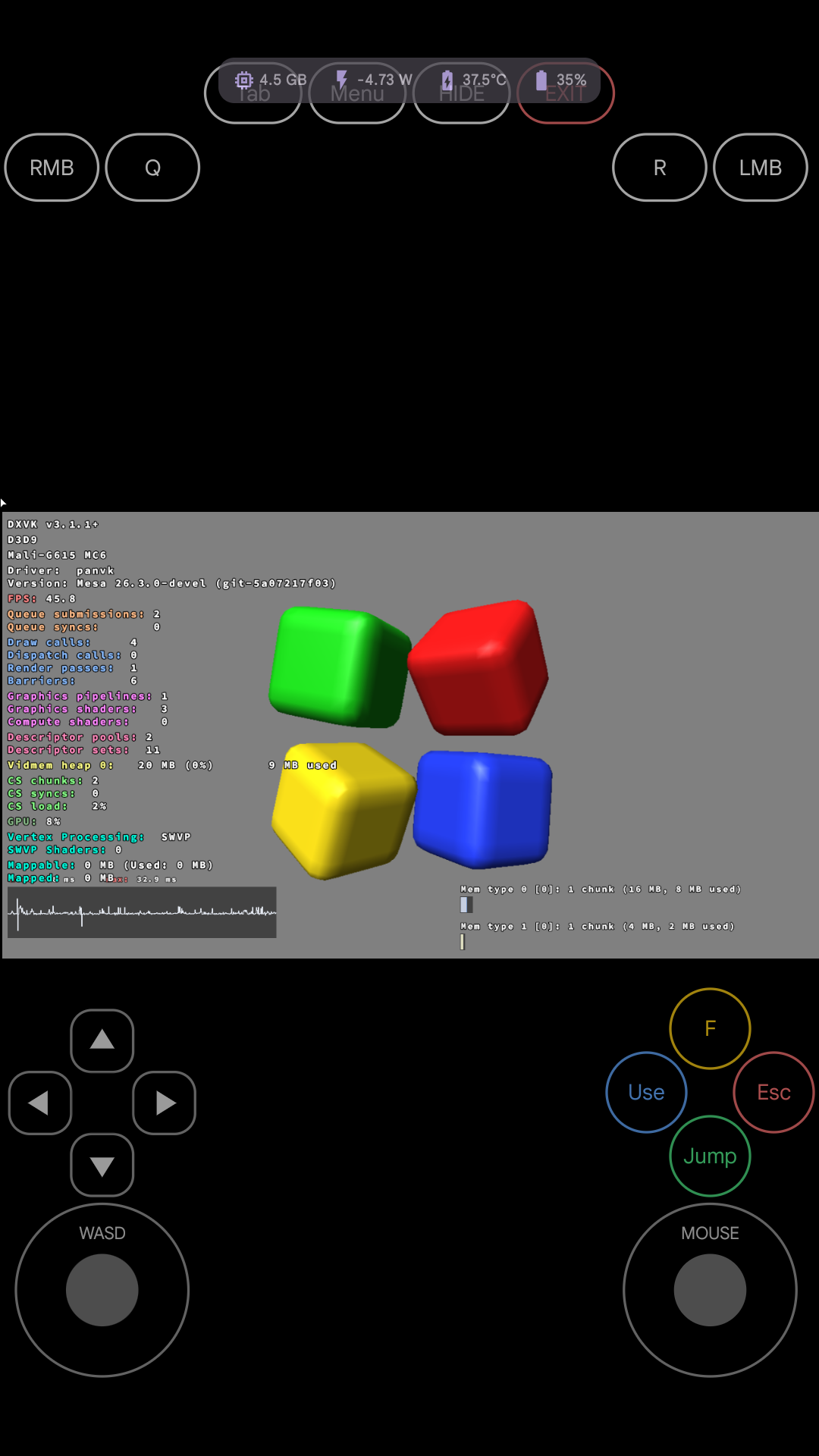The height and width of the screenshot is (1456, 819).
Task: Tap the Tab overlay button
Action: (253, 93)
